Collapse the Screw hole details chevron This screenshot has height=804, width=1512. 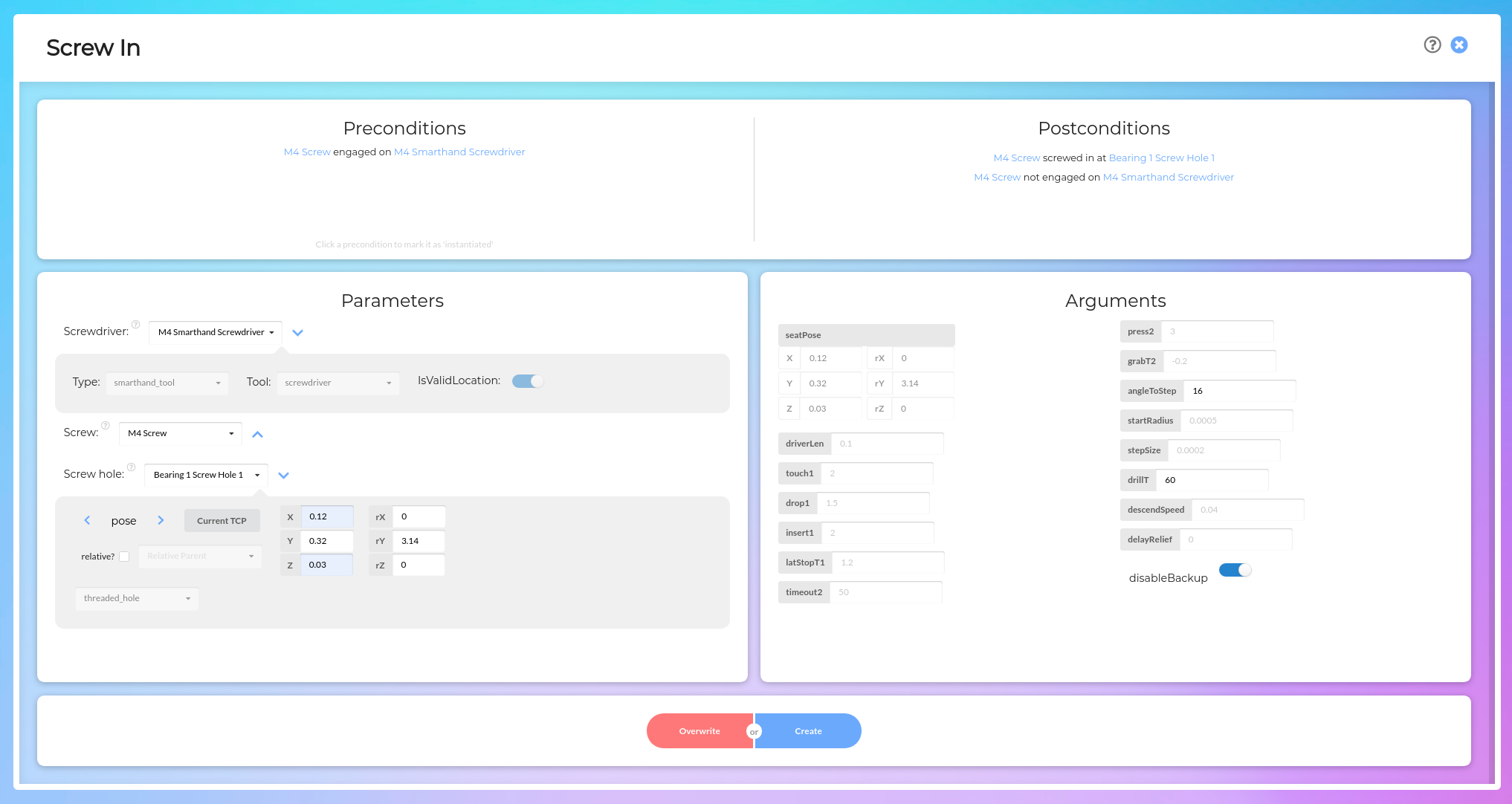283,476
